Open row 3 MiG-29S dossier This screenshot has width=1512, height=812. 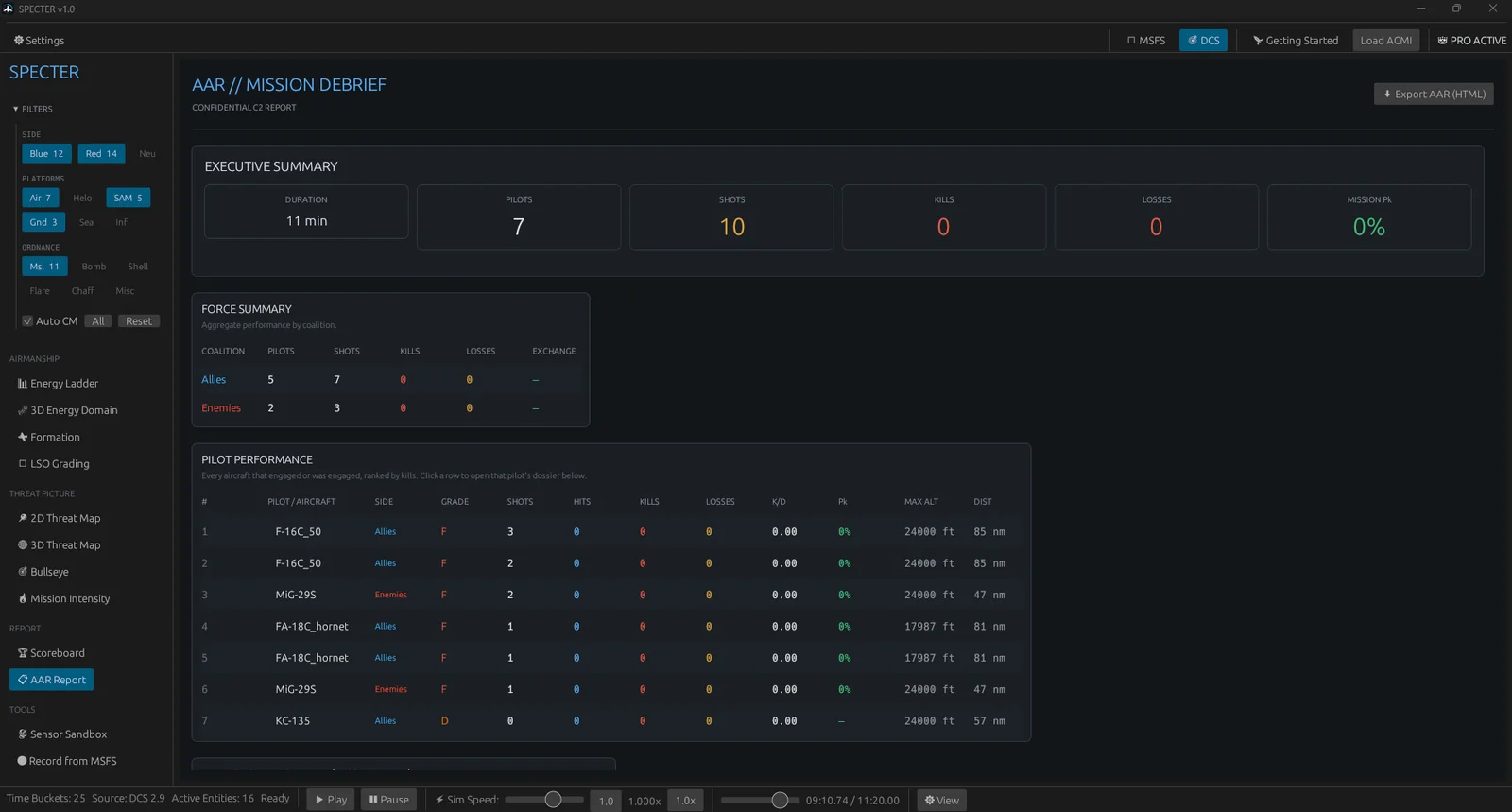[x=610, y=596]
